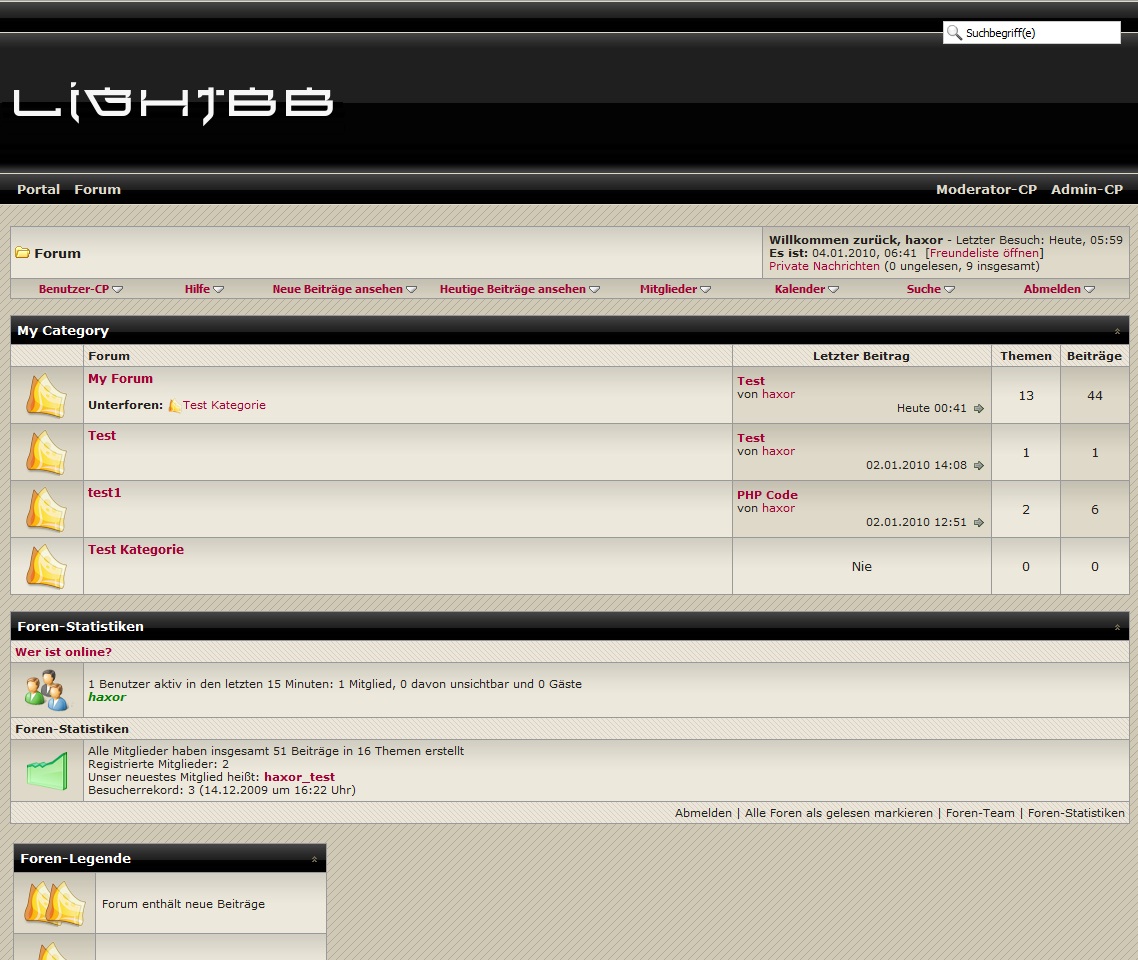Click the Letzter Beitrag column header
This screenshot has height=960, width=1138.
tap(861, 356)
